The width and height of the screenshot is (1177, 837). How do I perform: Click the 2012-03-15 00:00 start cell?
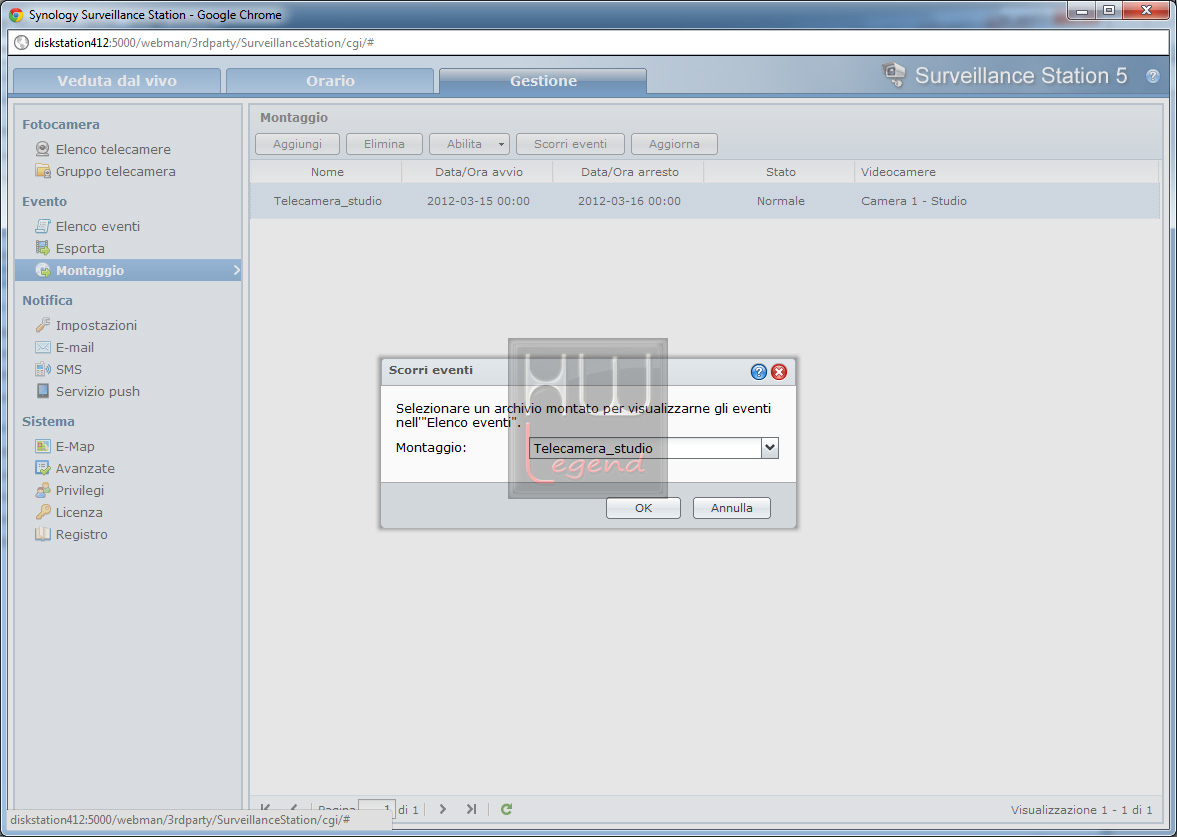(x=478, y=201)
